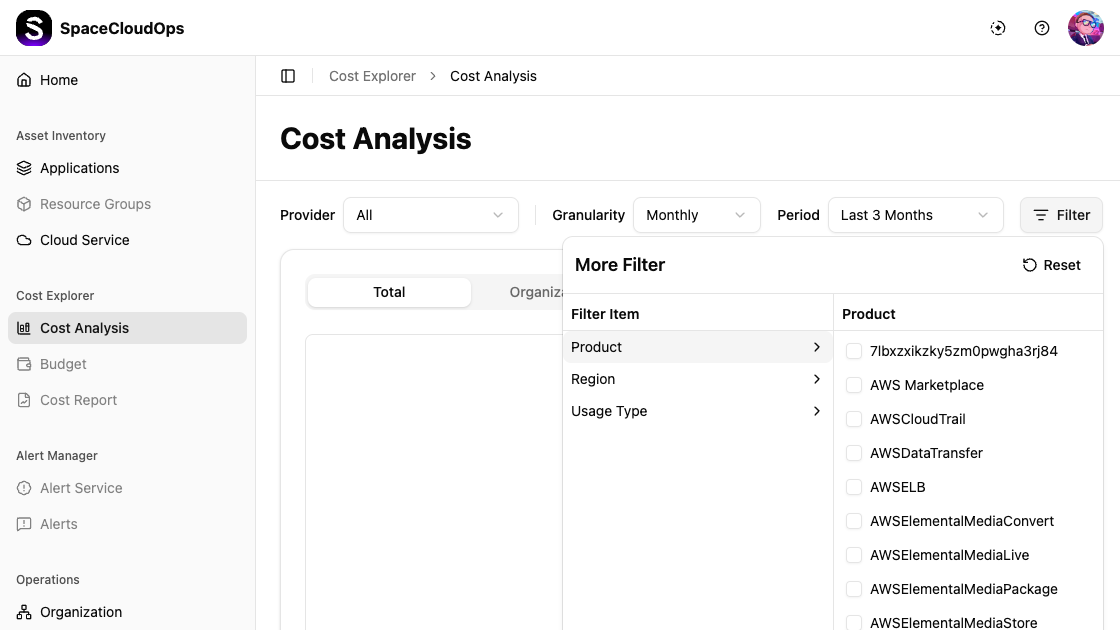Open Organization in the sidebar

point(81,612)
